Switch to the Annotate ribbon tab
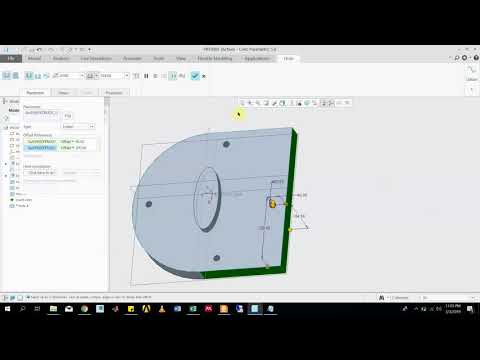This screenshot has height=360, width=480. tap(132, 58)
